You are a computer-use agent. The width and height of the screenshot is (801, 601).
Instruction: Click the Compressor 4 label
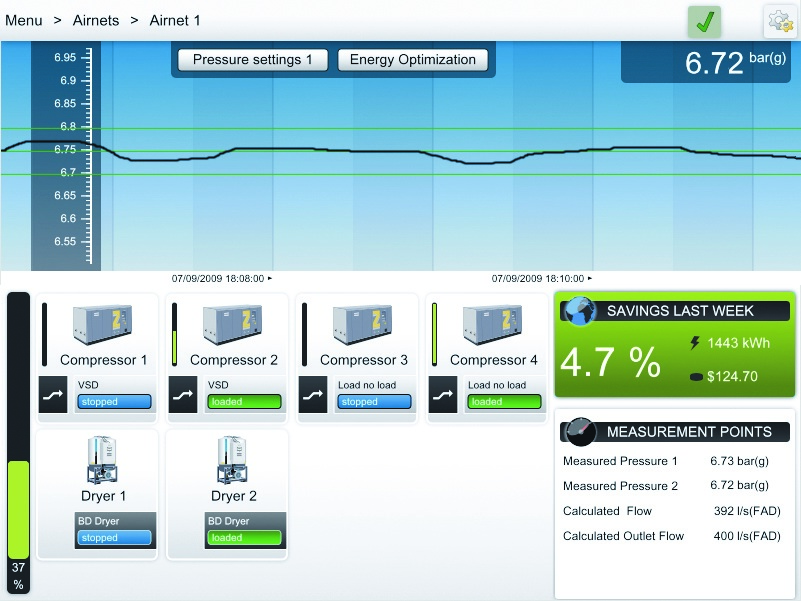coord(493,360)
